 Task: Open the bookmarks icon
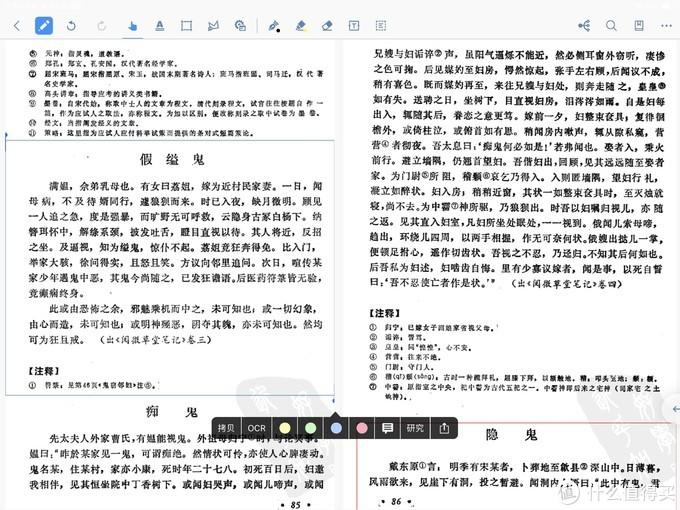[x=639, y=26]
